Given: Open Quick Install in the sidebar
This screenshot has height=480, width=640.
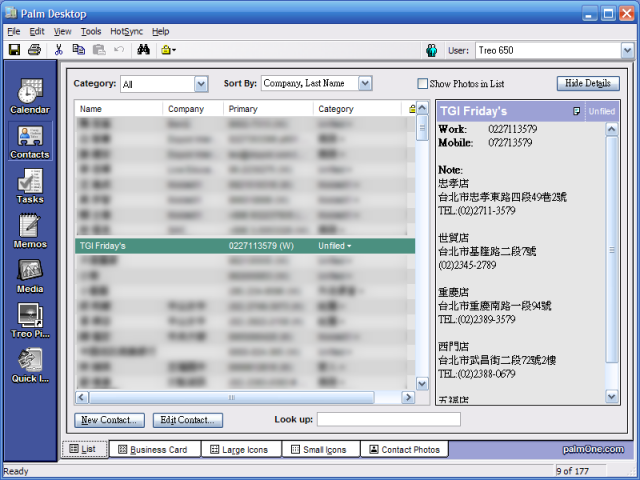Looking at the screenshot, I should coord(30,365).
